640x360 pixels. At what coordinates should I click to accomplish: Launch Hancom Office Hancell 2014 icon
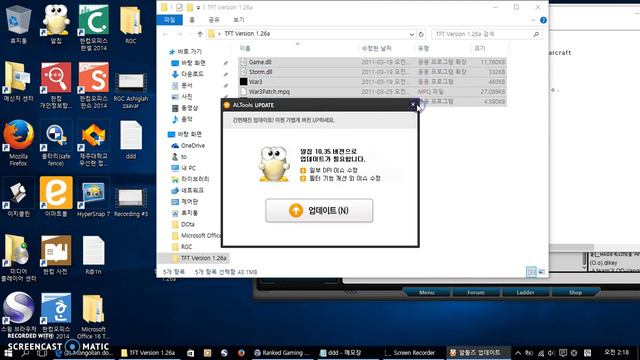coord(93,27)
